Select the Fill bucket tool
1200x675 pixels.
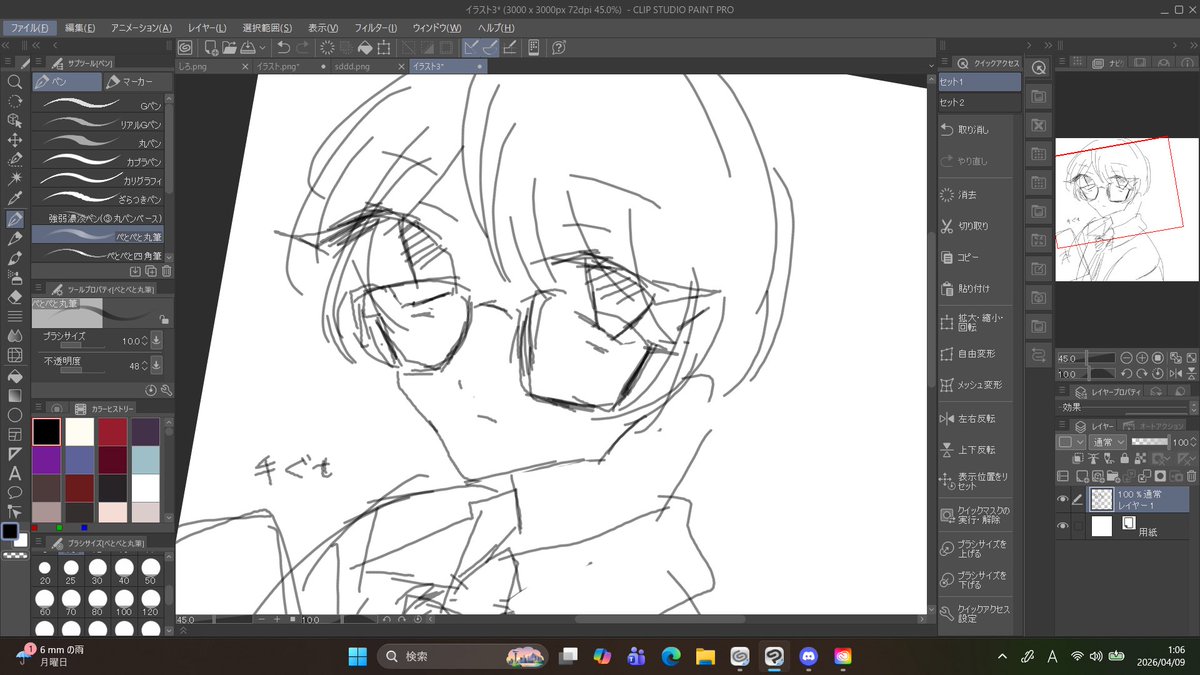(14, 375)
